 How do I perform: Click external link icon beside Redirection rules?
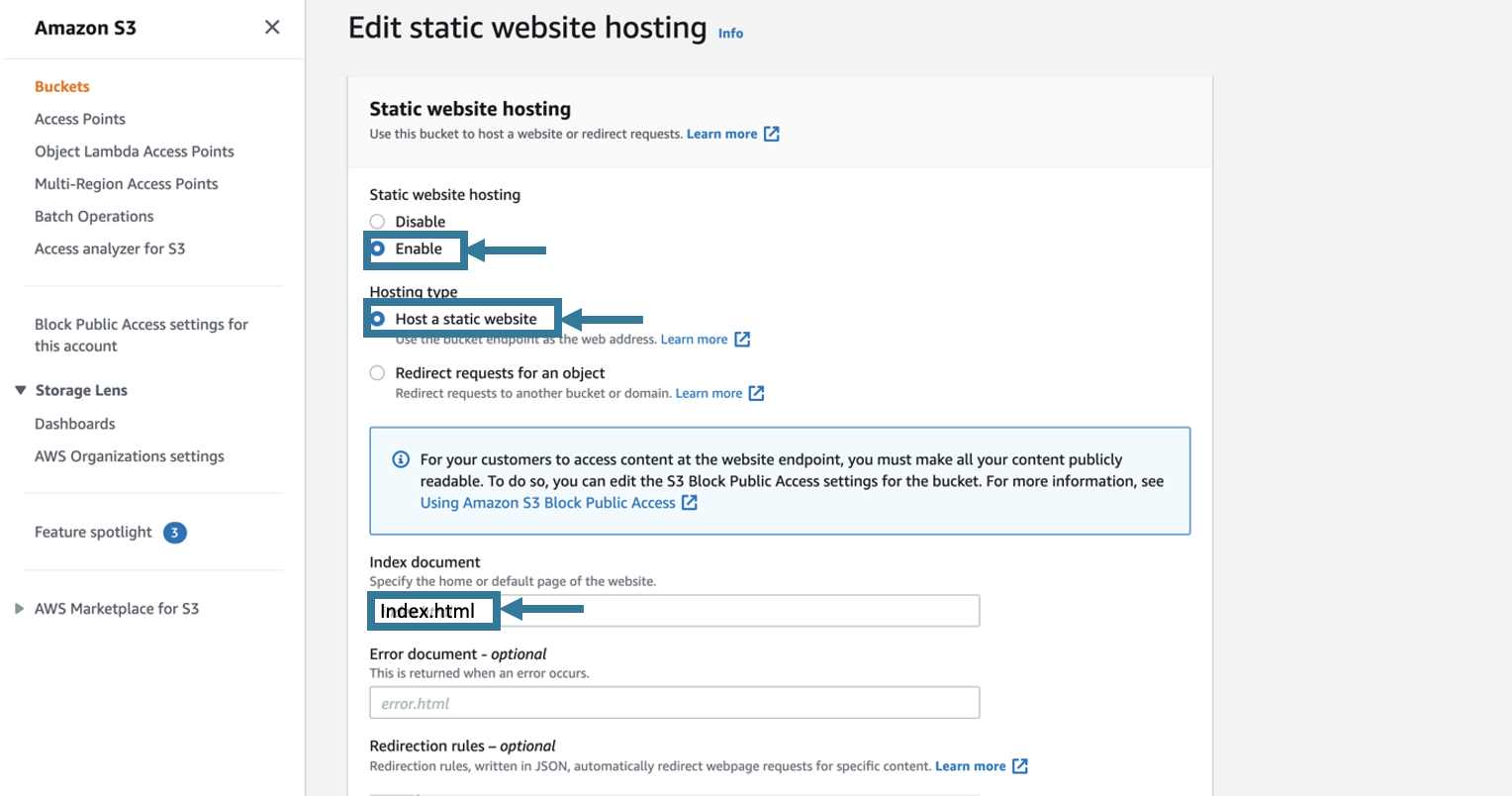click(1022, 765)
